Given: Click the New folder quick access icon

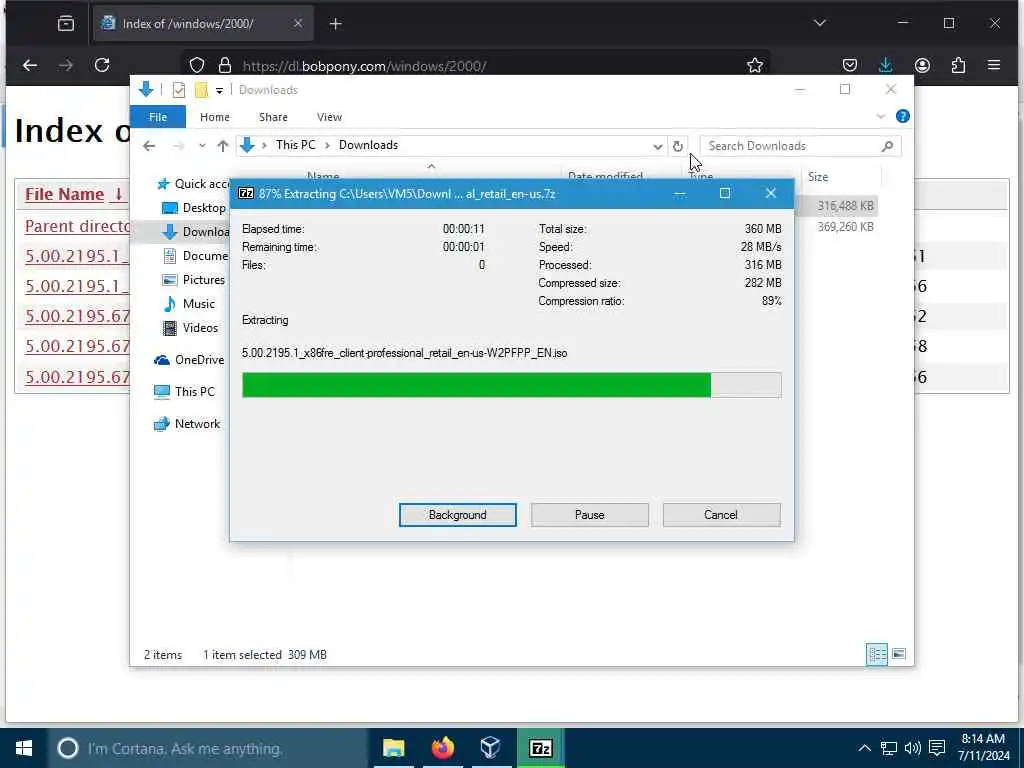Looking at the screenshot, I should tap(201, 89).
